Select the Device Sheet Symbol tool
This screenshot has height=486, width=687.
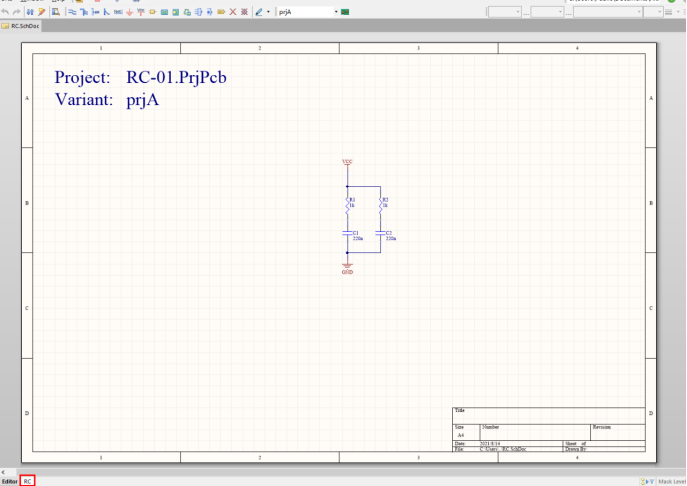(187, 12)
